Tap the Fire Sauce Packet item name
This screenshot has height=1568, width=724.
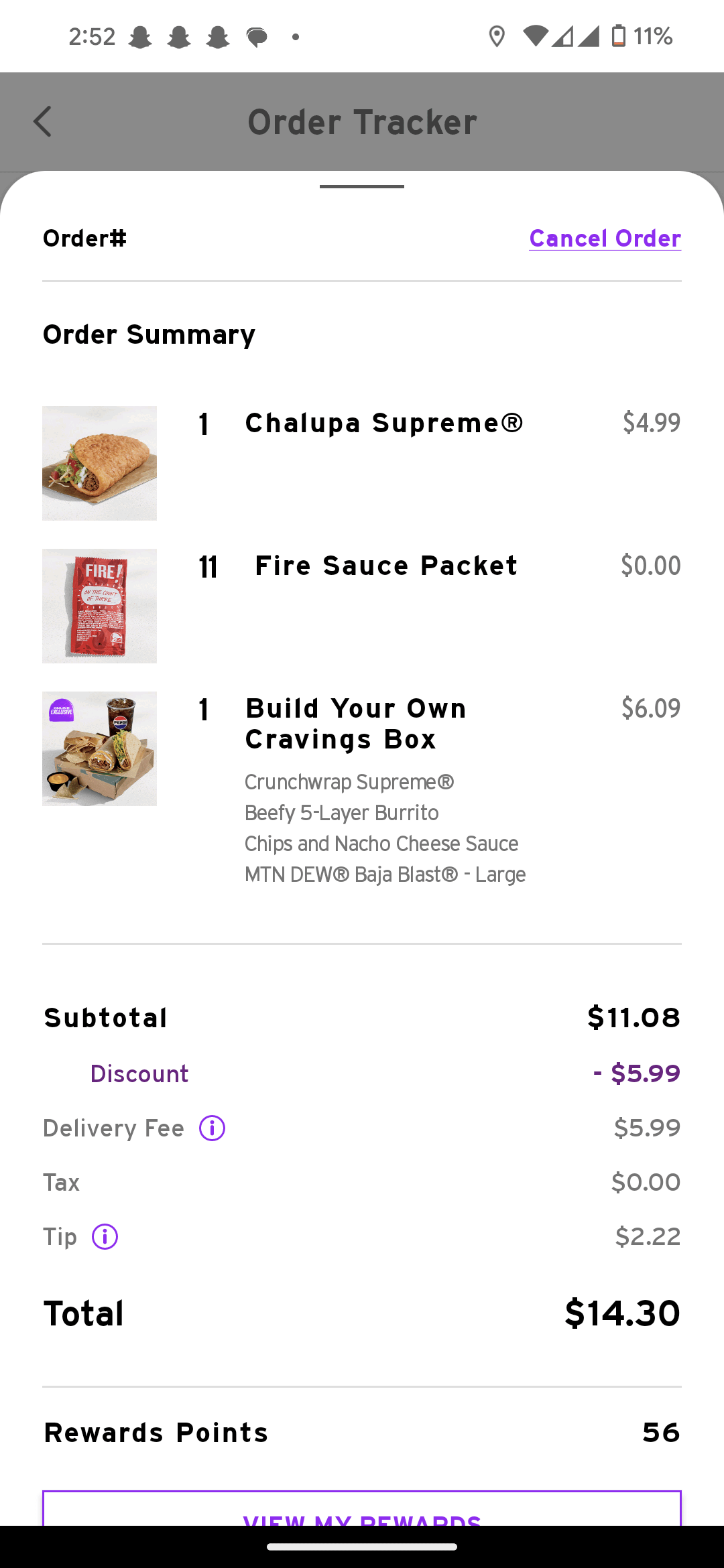pyautogui.click(x=386, y=566)
